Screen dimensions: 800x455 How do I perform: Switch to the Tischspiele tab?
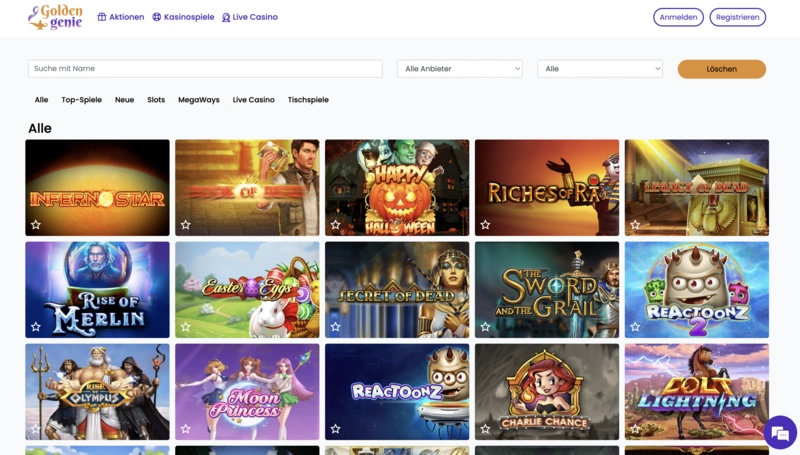click(308, 100)
